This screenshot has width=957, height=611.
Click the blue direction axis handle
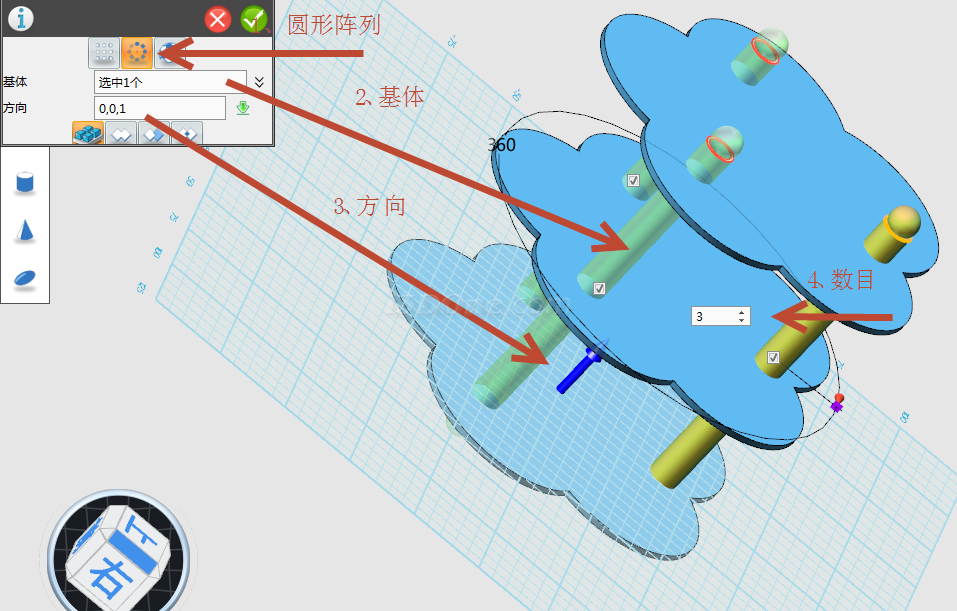point(577,371)
